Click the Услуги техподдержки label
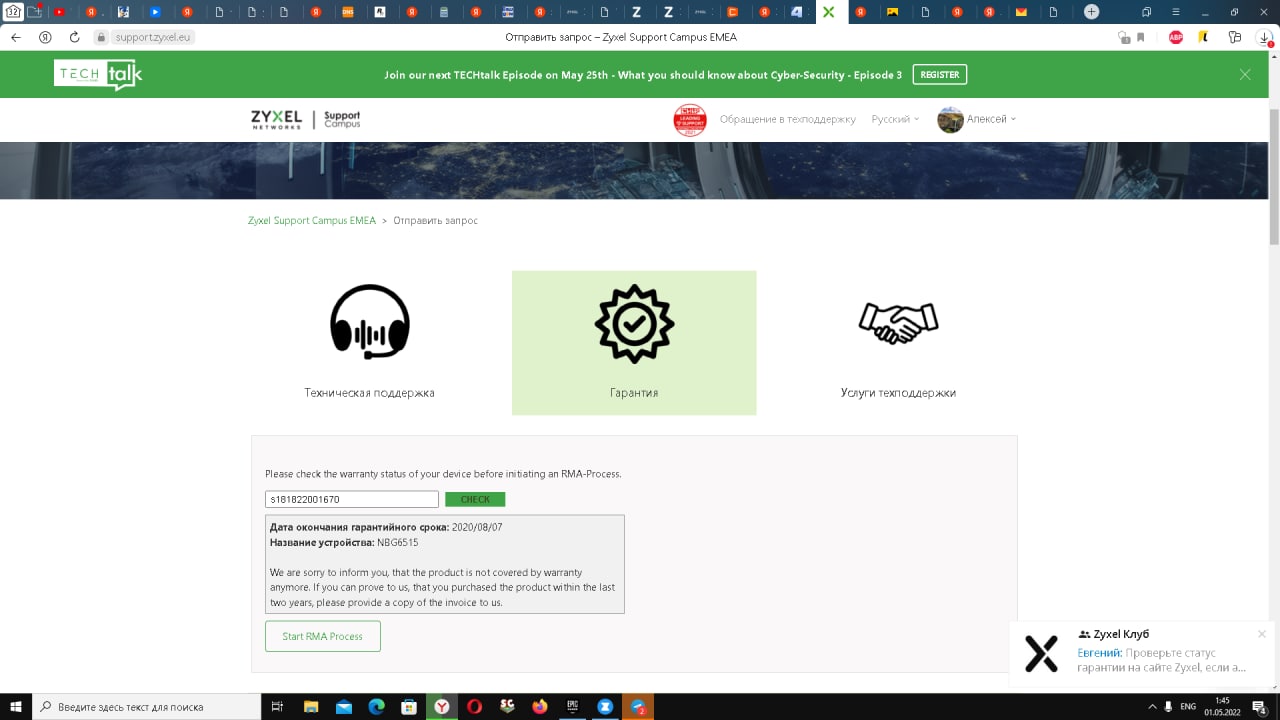Viewport: 1280px width, 720px height. [898, 393]
